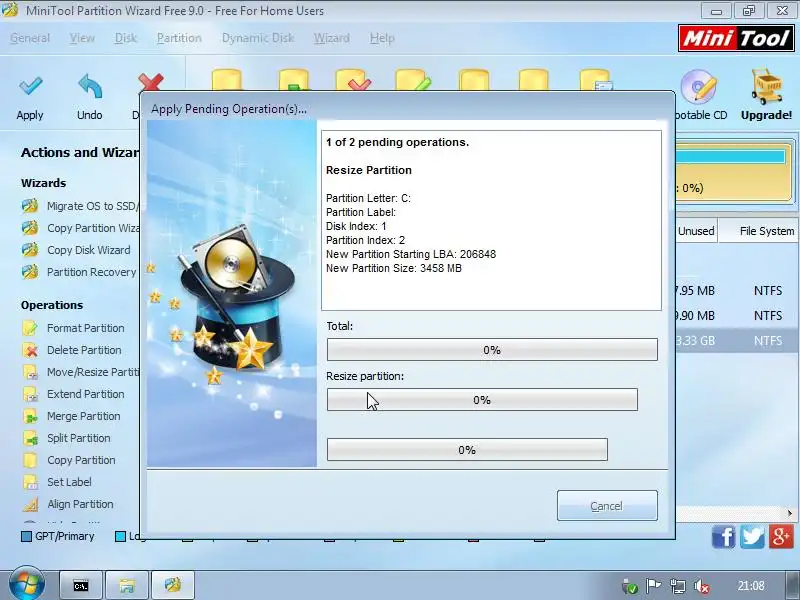800x600 pixels.
Task: Select the highlighted 3.33 GB partition row
Action: click(x=737, y=341)
